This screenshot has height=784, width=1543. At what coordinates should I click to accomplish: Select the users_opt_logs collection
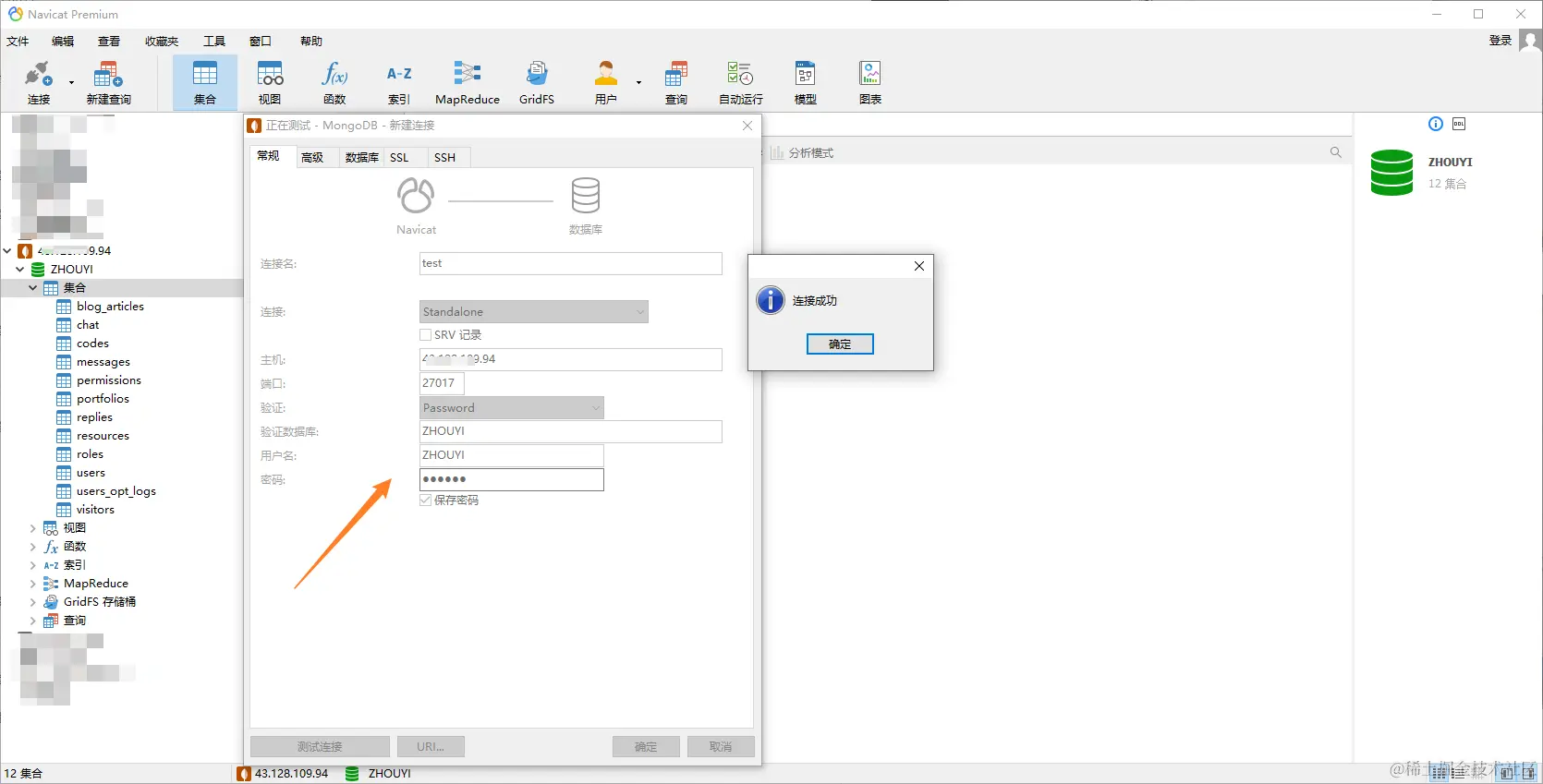(116, 491)
